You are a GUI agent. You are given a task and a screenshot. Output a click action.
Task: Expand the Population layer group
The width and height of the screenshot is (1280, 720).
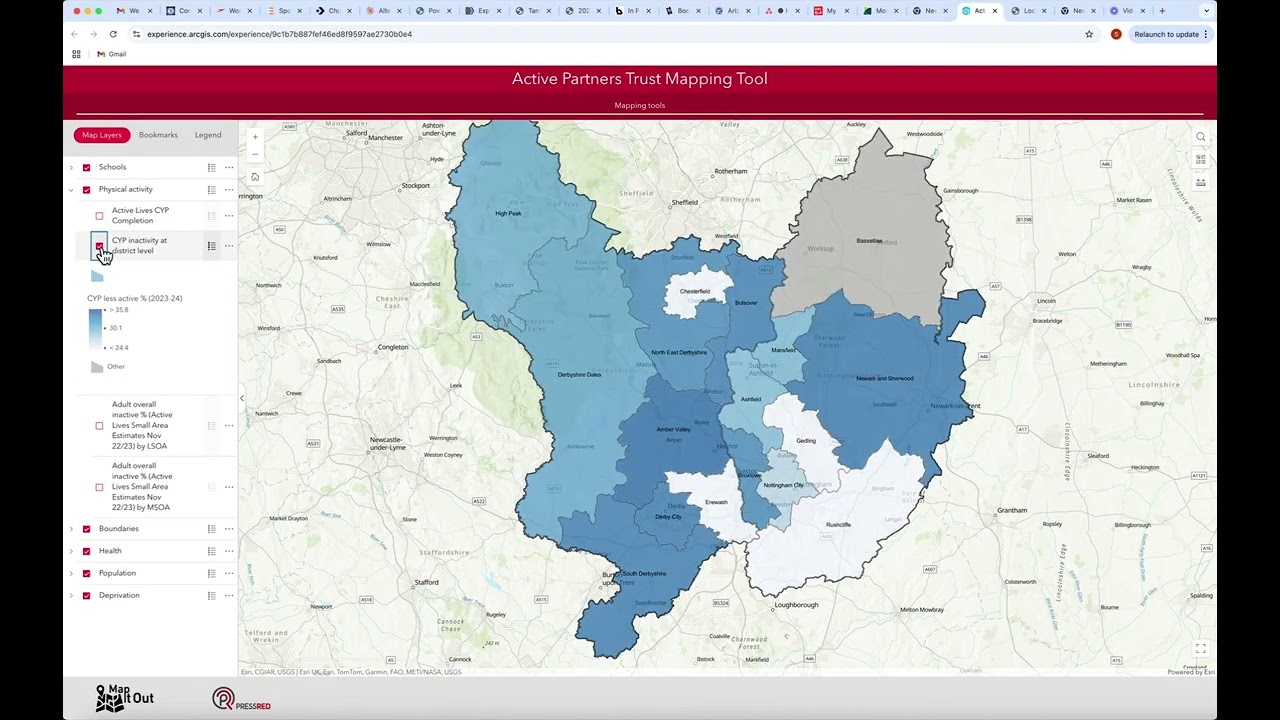point(71,573)
